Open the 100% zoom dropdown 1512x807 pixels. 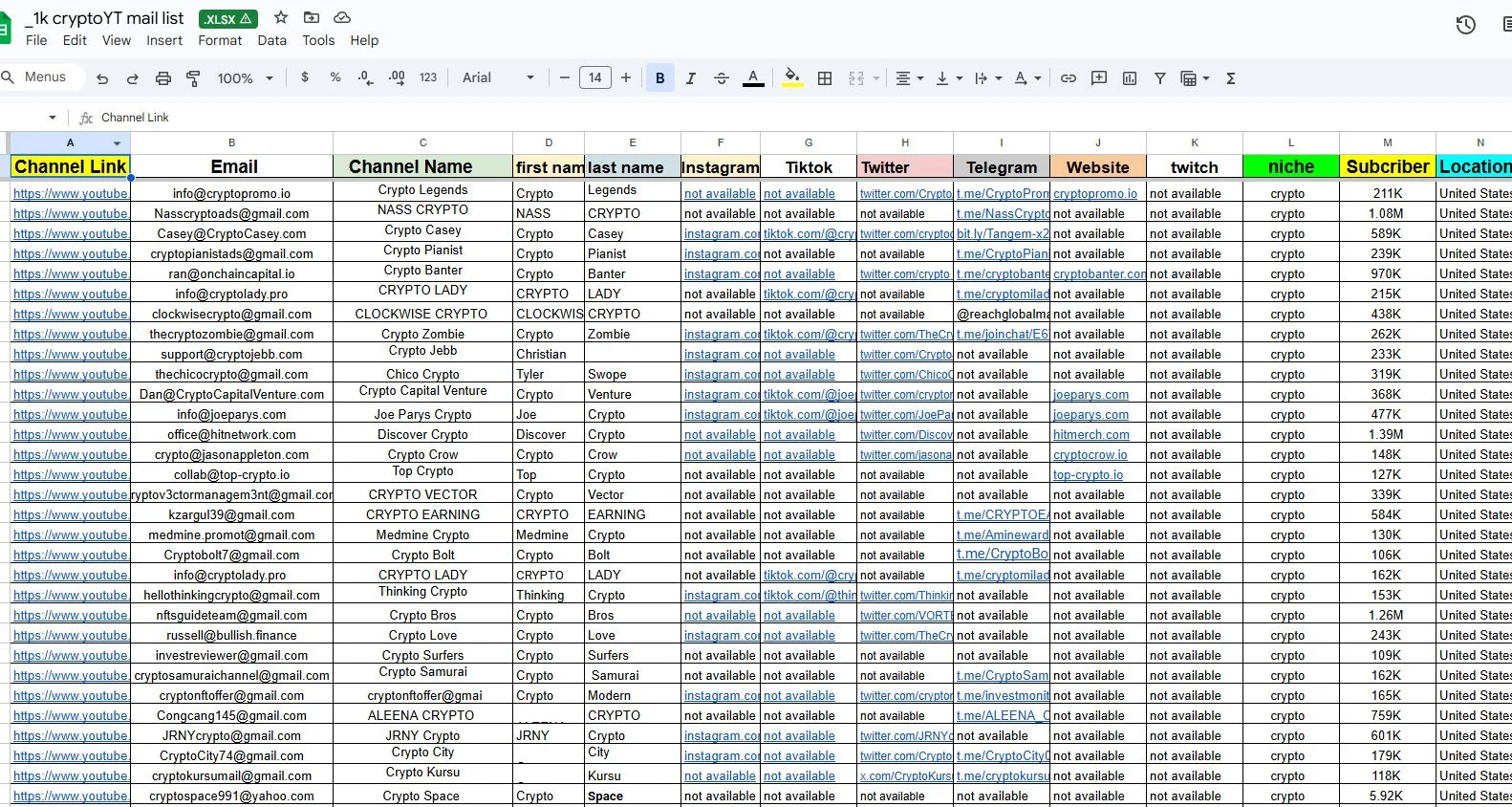(x=245, y=78)
